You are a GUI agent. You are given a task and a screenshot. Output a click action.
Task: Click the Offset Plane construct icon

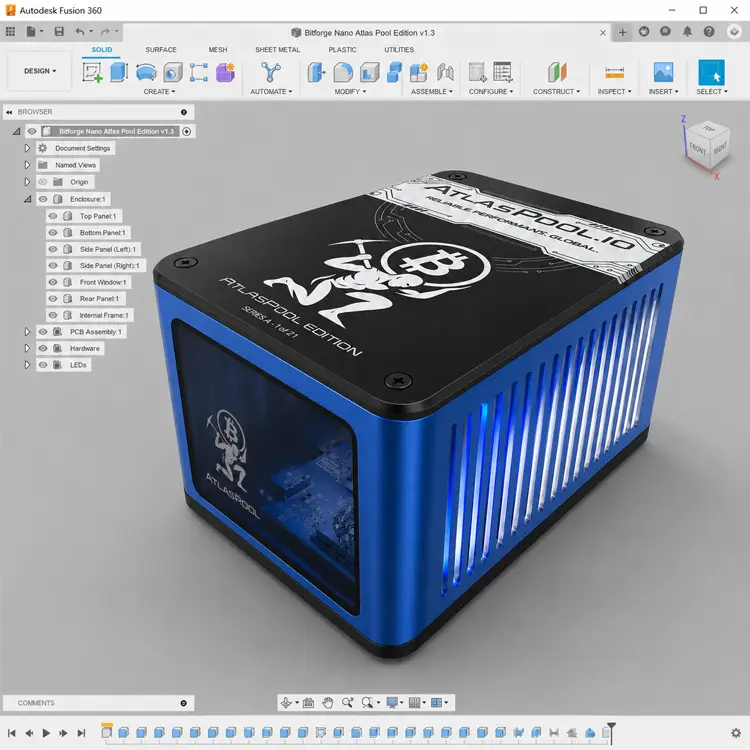pyautogui.click(x=557, y=72)
